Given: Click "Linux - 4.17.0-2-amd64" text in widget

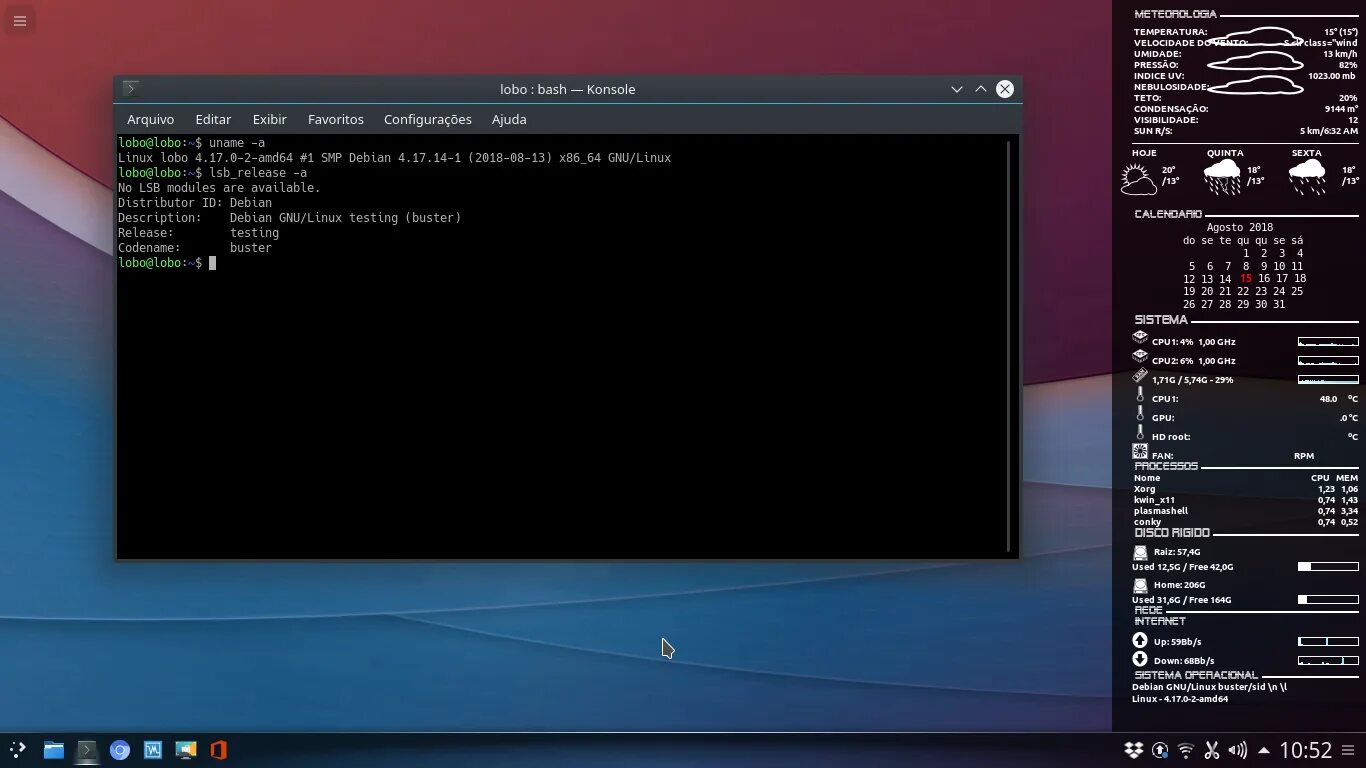Looking at the screenshot, I should [1180, 699].
